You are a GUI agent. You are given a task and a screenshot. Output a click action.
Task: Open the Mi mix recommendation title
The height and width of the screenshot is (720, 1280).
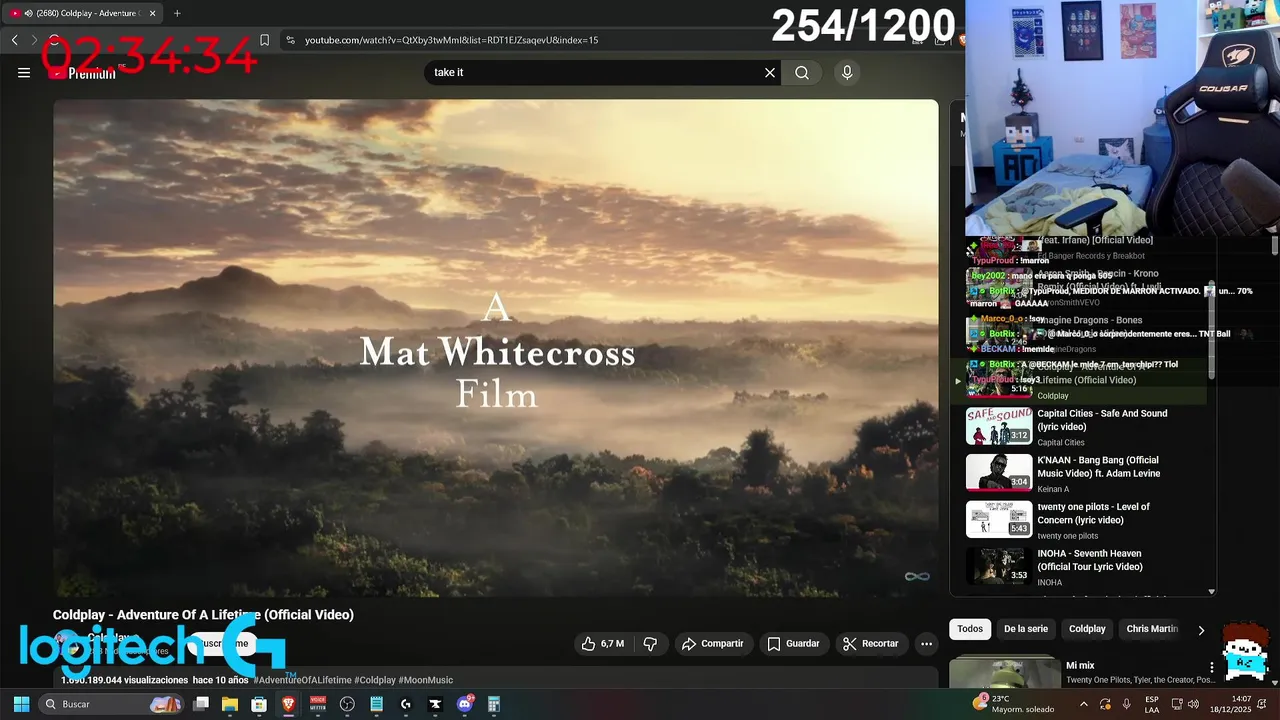point(1080,665)
